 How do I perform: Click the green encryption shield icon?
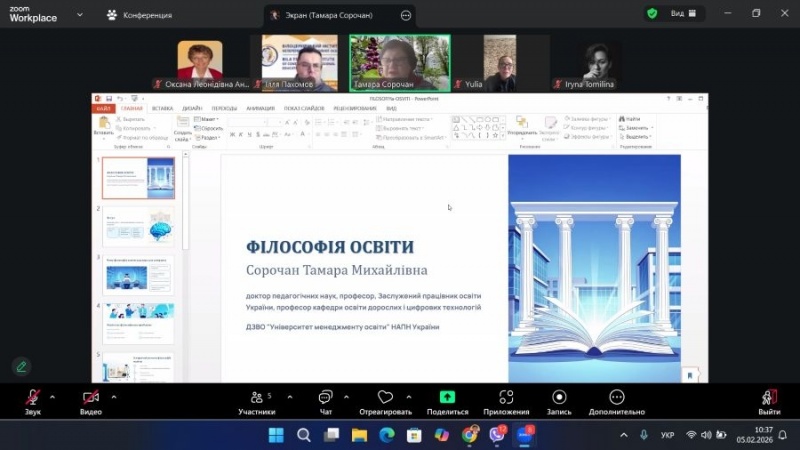click(652, 14)
